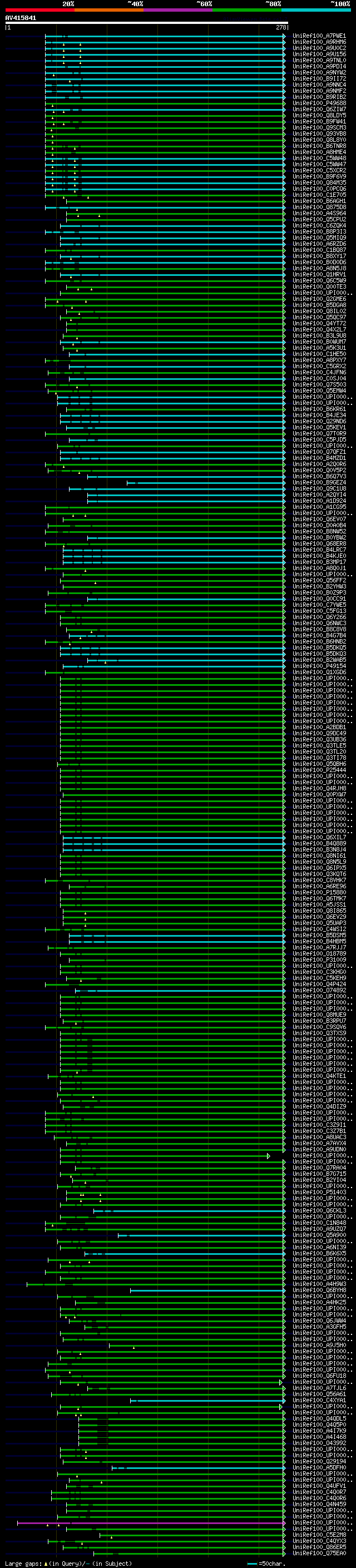
Task: Click the white query sequence ruler bar
Action: click(147, 22)
